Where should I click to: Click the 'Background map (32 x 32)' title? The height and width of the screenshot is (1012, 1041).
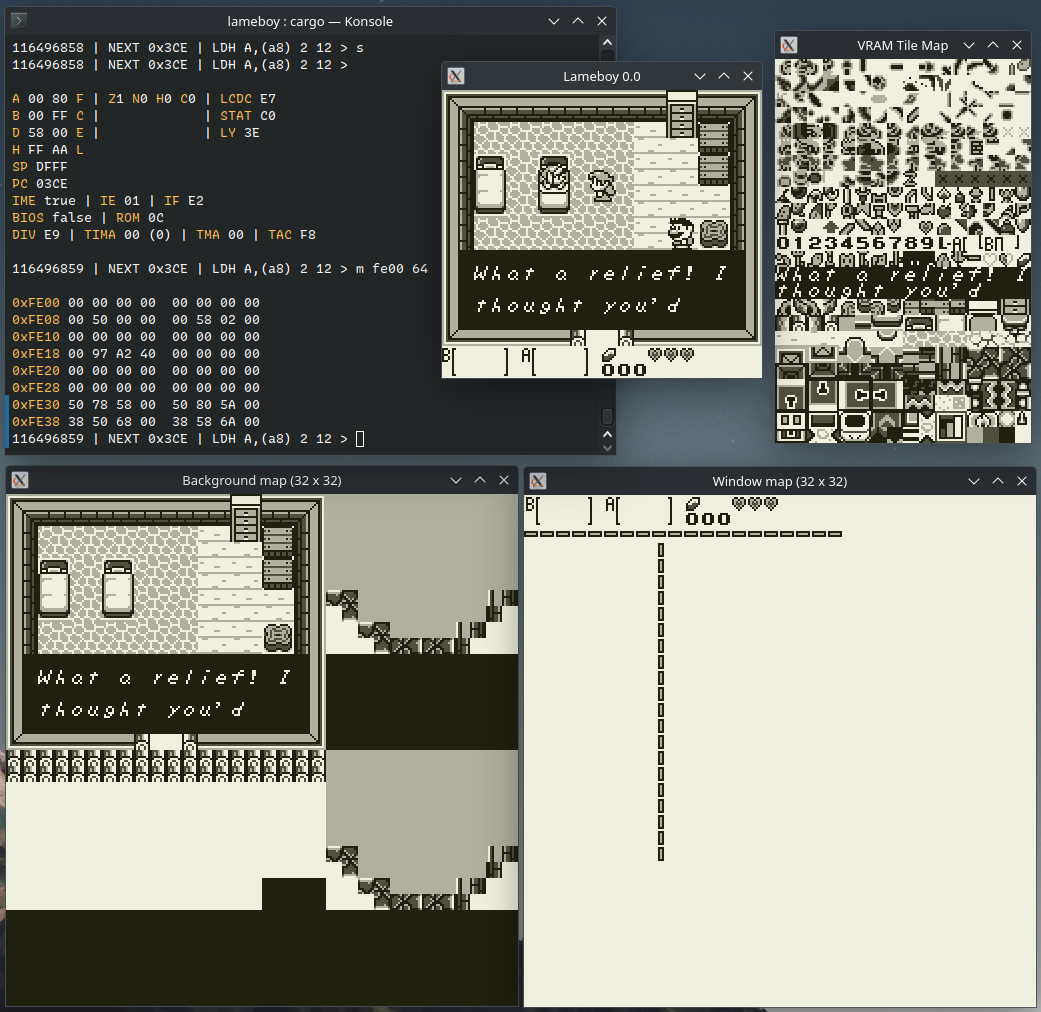tap(262, 480)
